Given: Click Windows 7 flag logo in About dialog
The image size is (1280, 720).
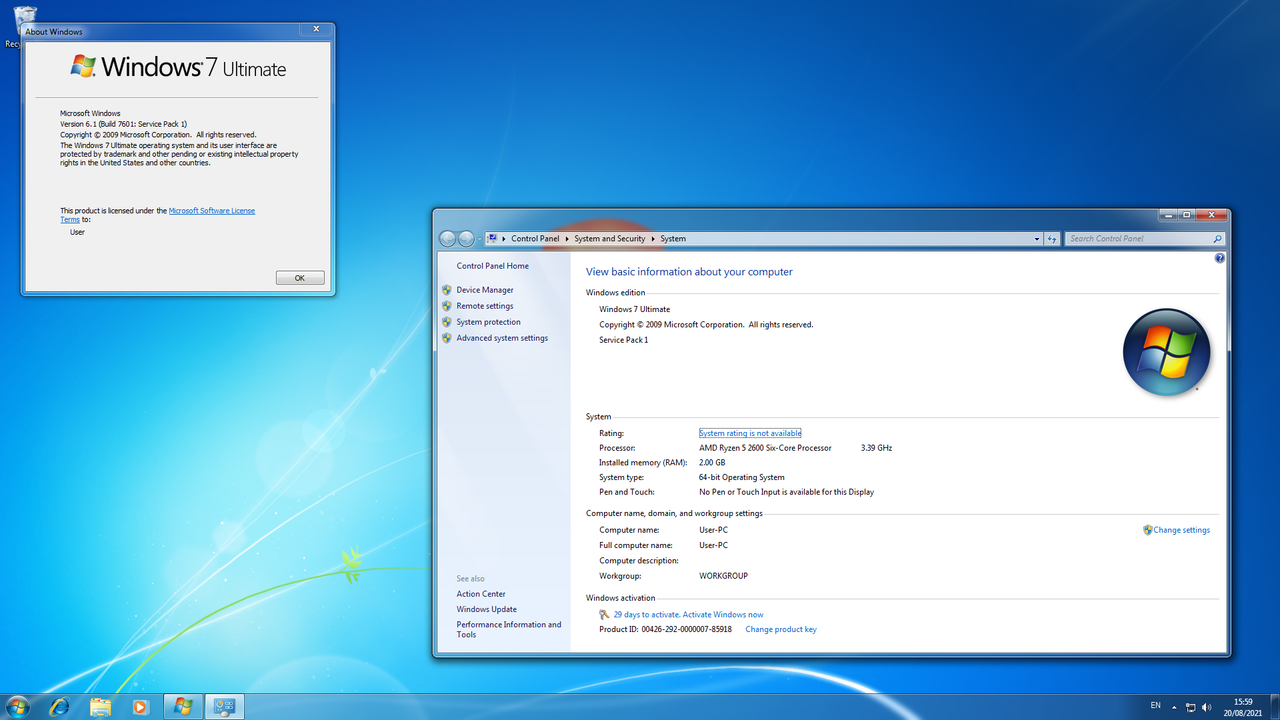Looking at the screenshot, I should pyautogui.click(x=83, y=67).
